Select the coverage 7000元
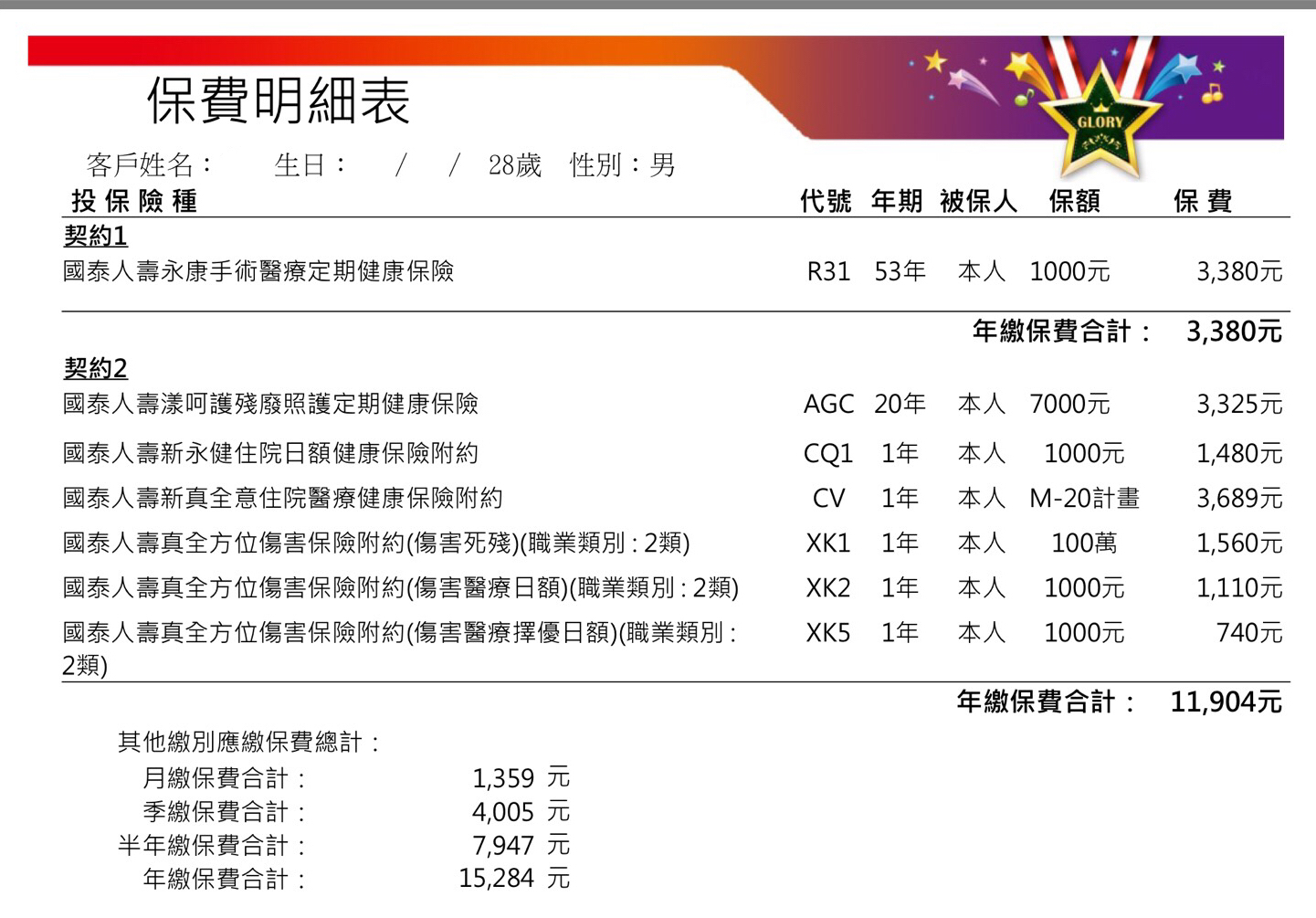This screenshot has height=918, width=1316. (1069, 404)
